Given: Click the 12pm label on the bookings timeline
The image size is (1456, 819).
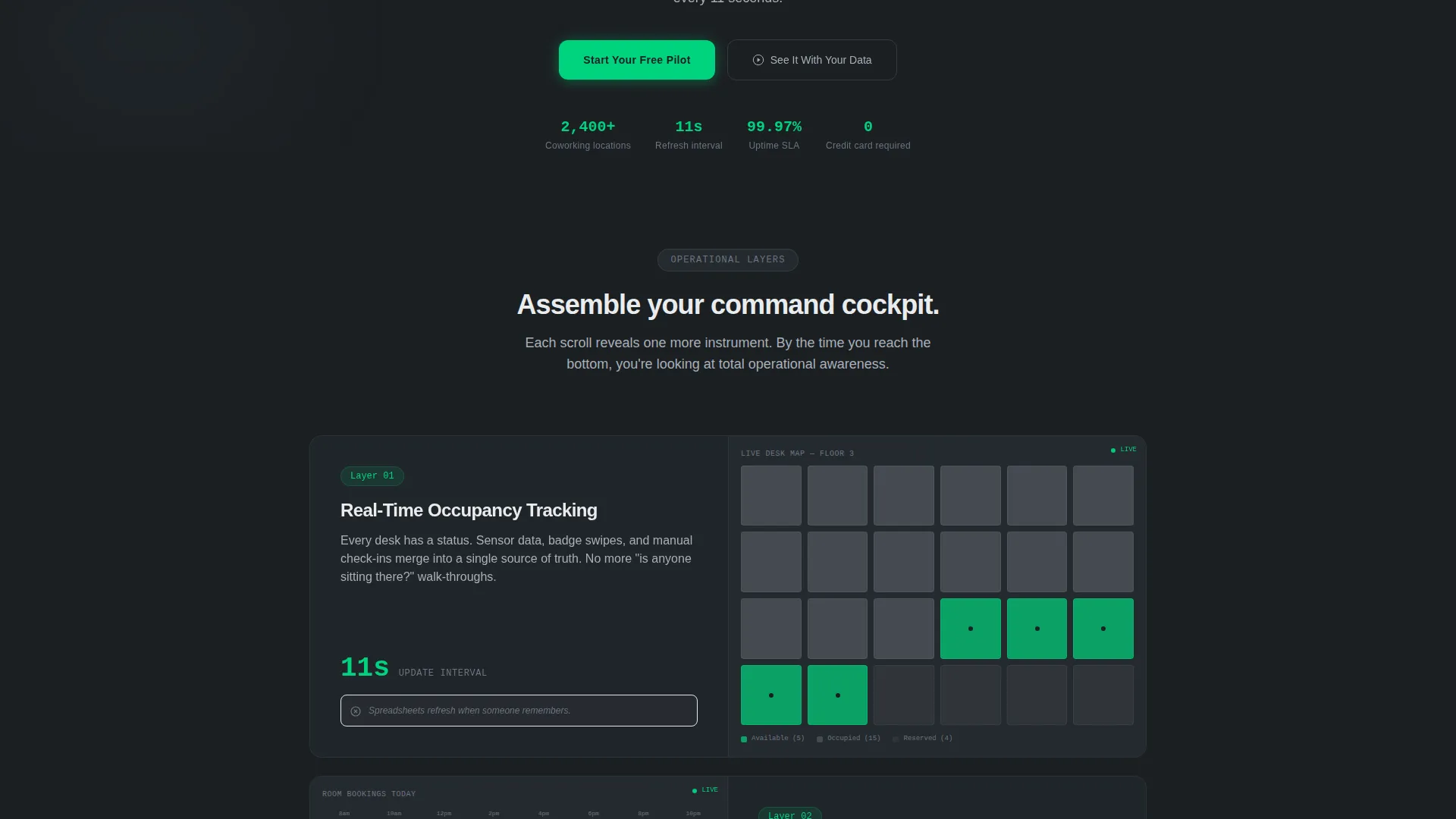Looking at the screenshot, I should tap(444, 814).
